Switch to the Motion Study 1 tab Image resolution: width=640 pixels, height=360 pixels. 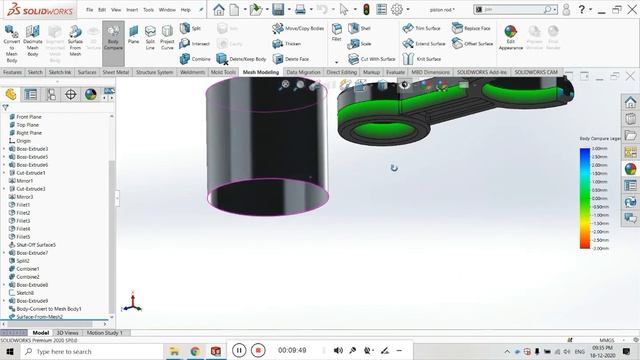[104, 333]
